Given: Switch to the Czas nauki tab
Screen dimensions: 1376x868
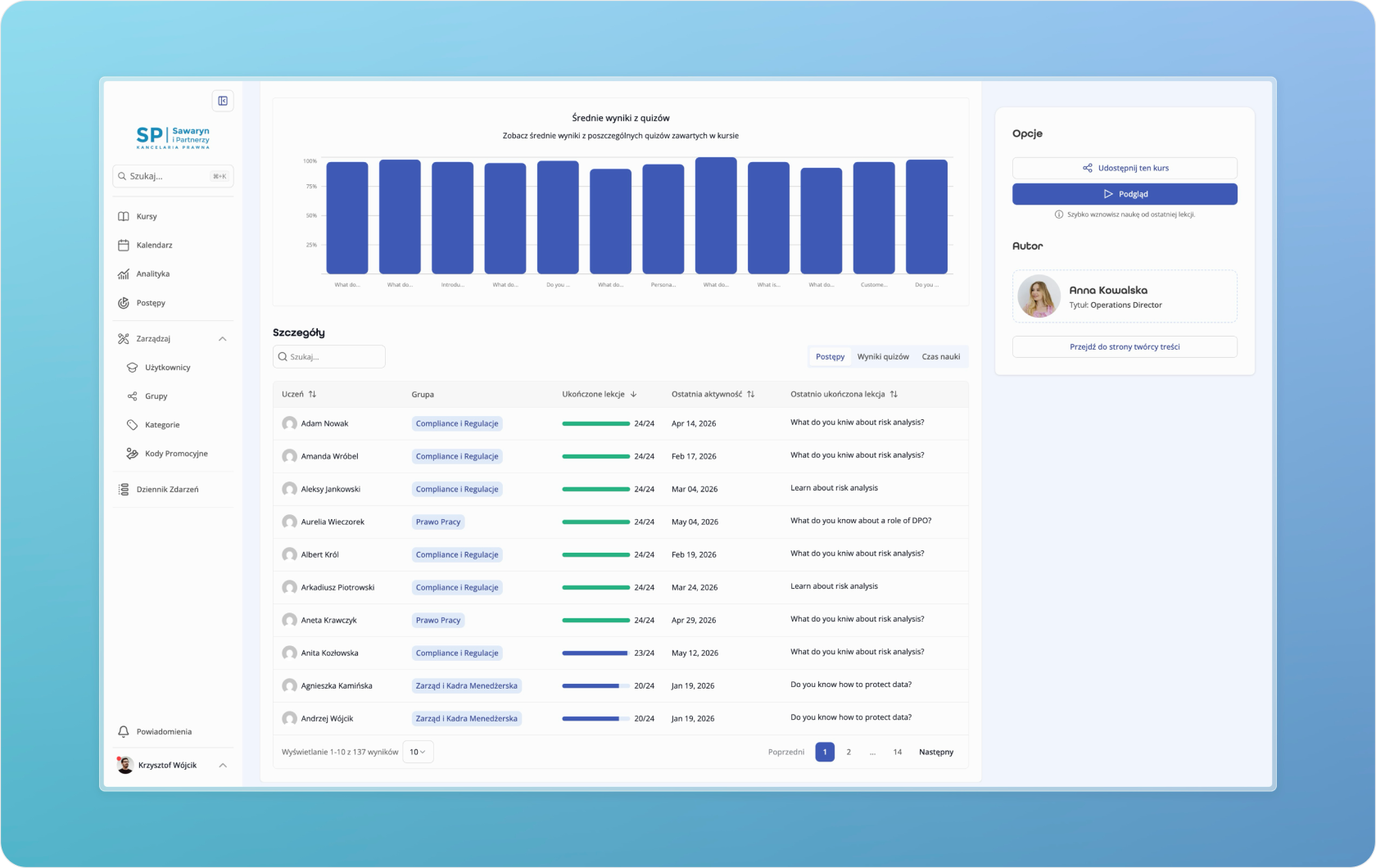Looking at the screenshot, I should click(x=941, y=357).
